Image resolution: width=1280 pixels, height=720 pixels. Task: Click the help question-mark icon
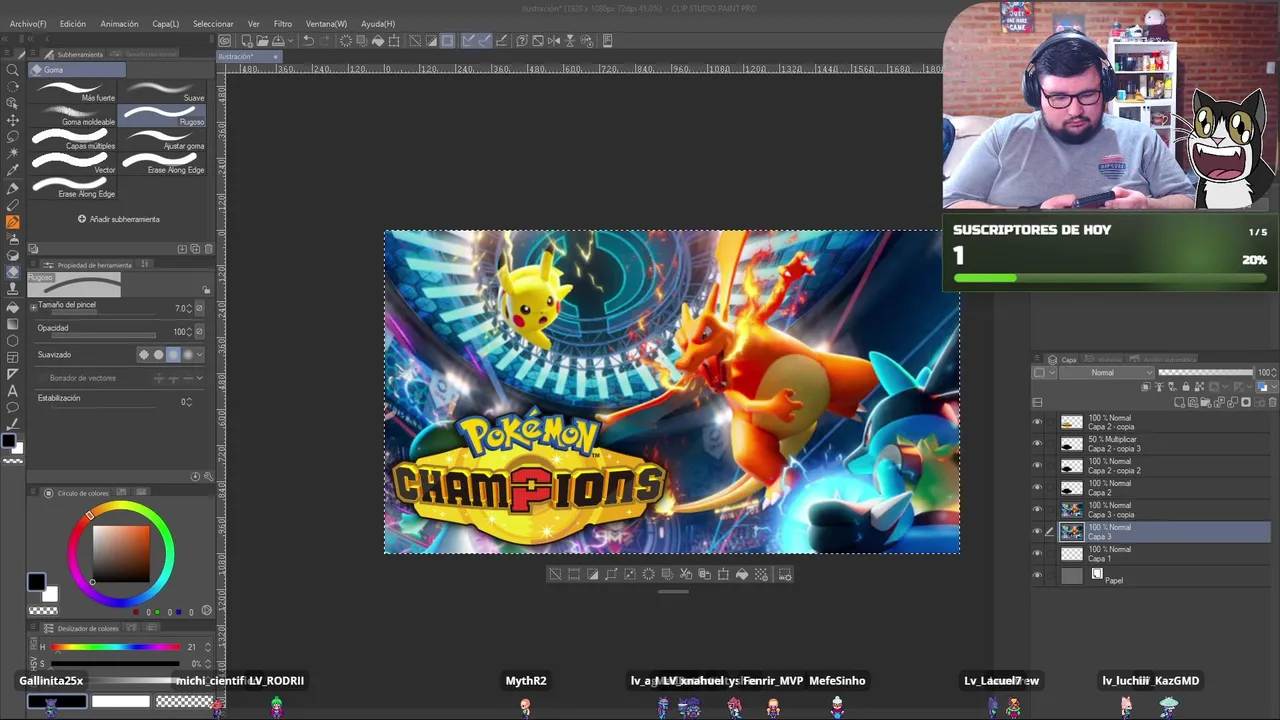tap(522, 40)
